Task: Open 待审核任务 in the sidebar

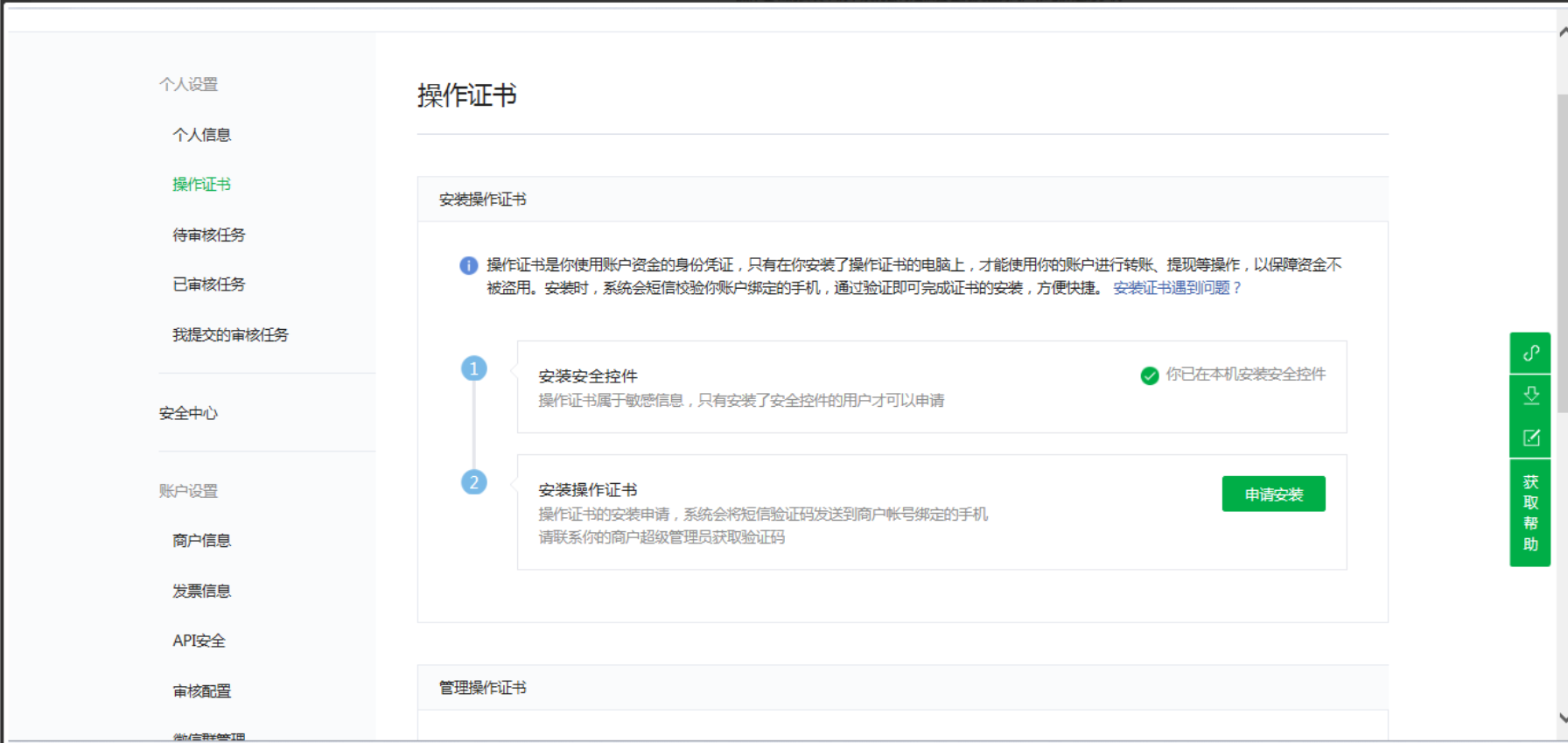Action: [x=209, y=235]
